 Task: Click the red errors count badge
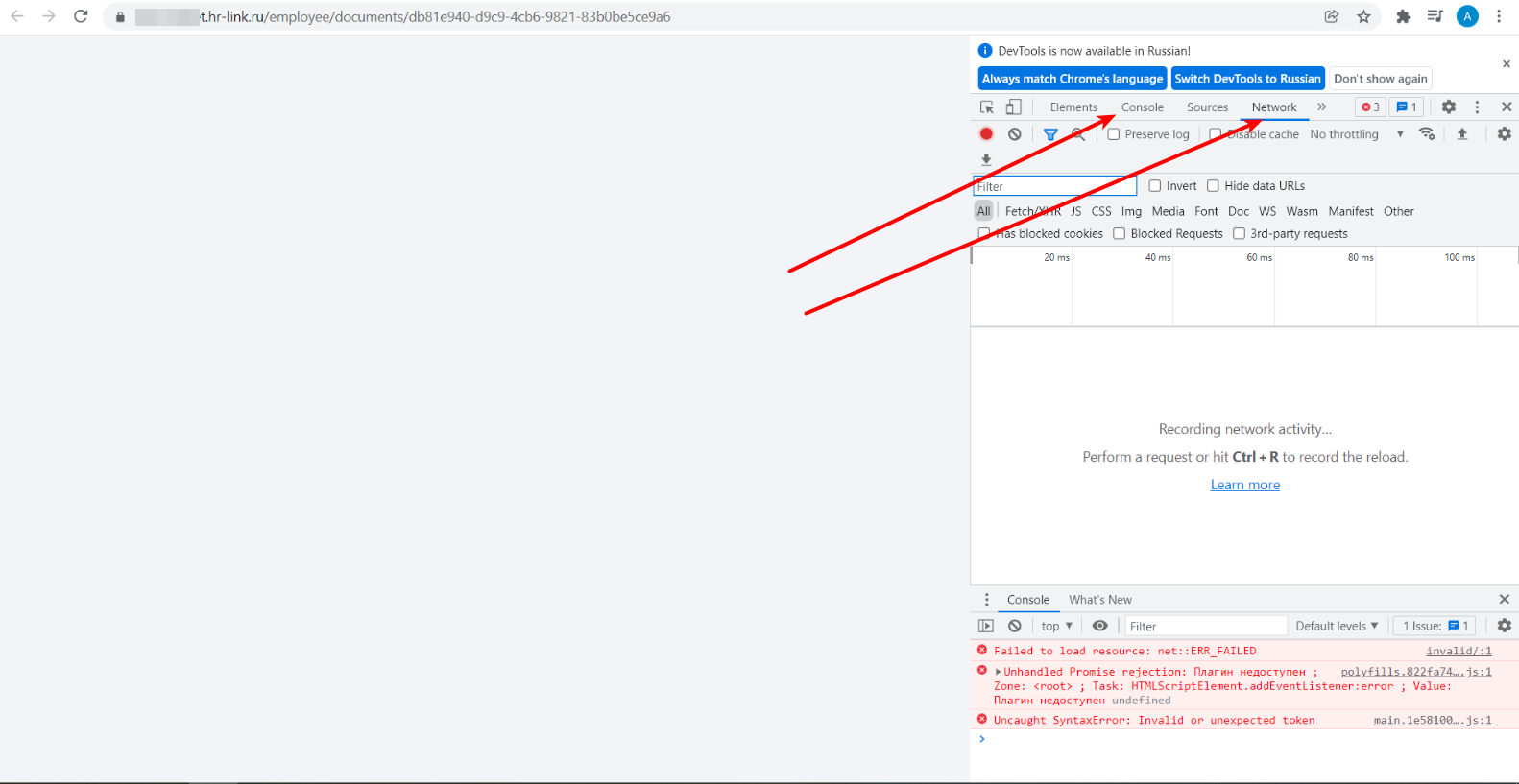tap(1370, 107)
